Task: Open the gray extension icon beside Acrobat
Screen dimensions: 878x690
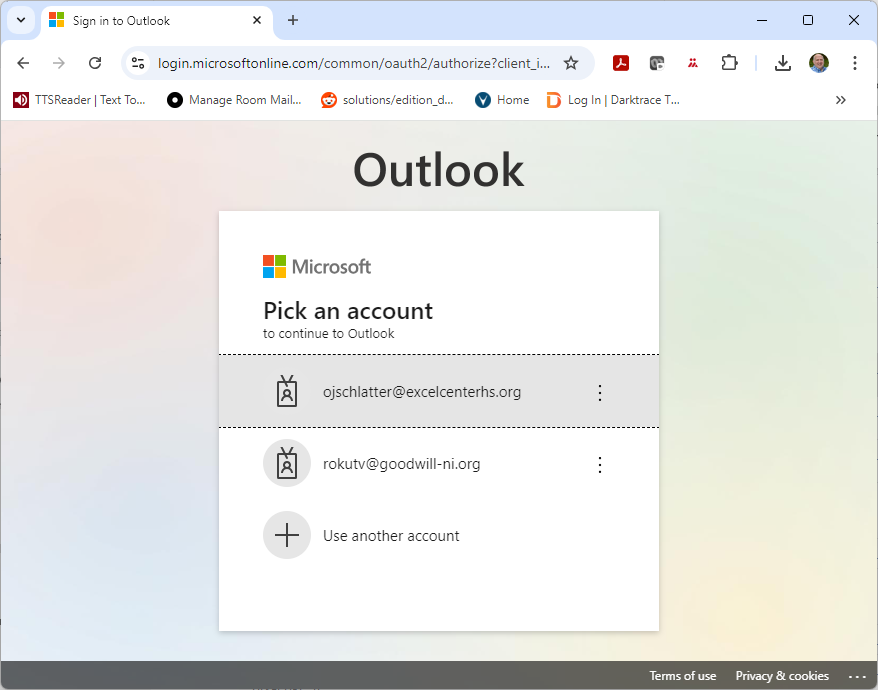Action: coord(656,63)
